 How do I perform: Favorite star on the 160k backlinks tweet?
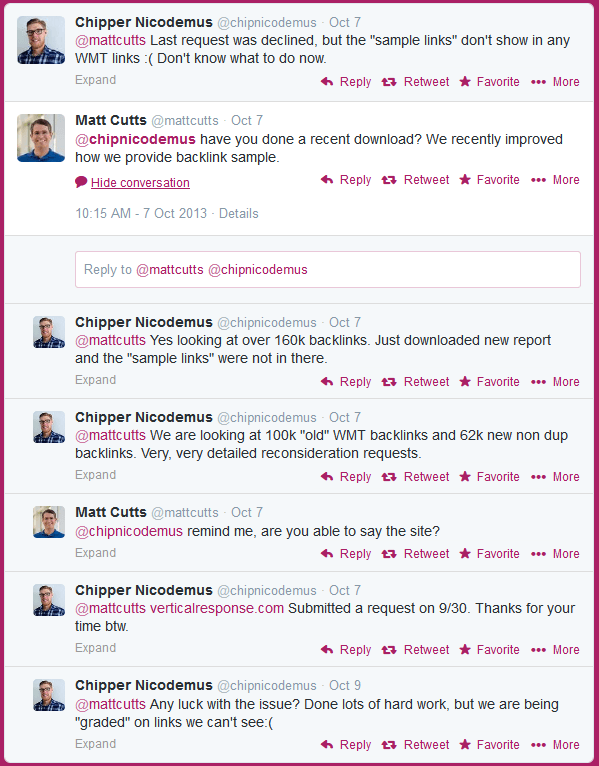(x=465, y=382)
